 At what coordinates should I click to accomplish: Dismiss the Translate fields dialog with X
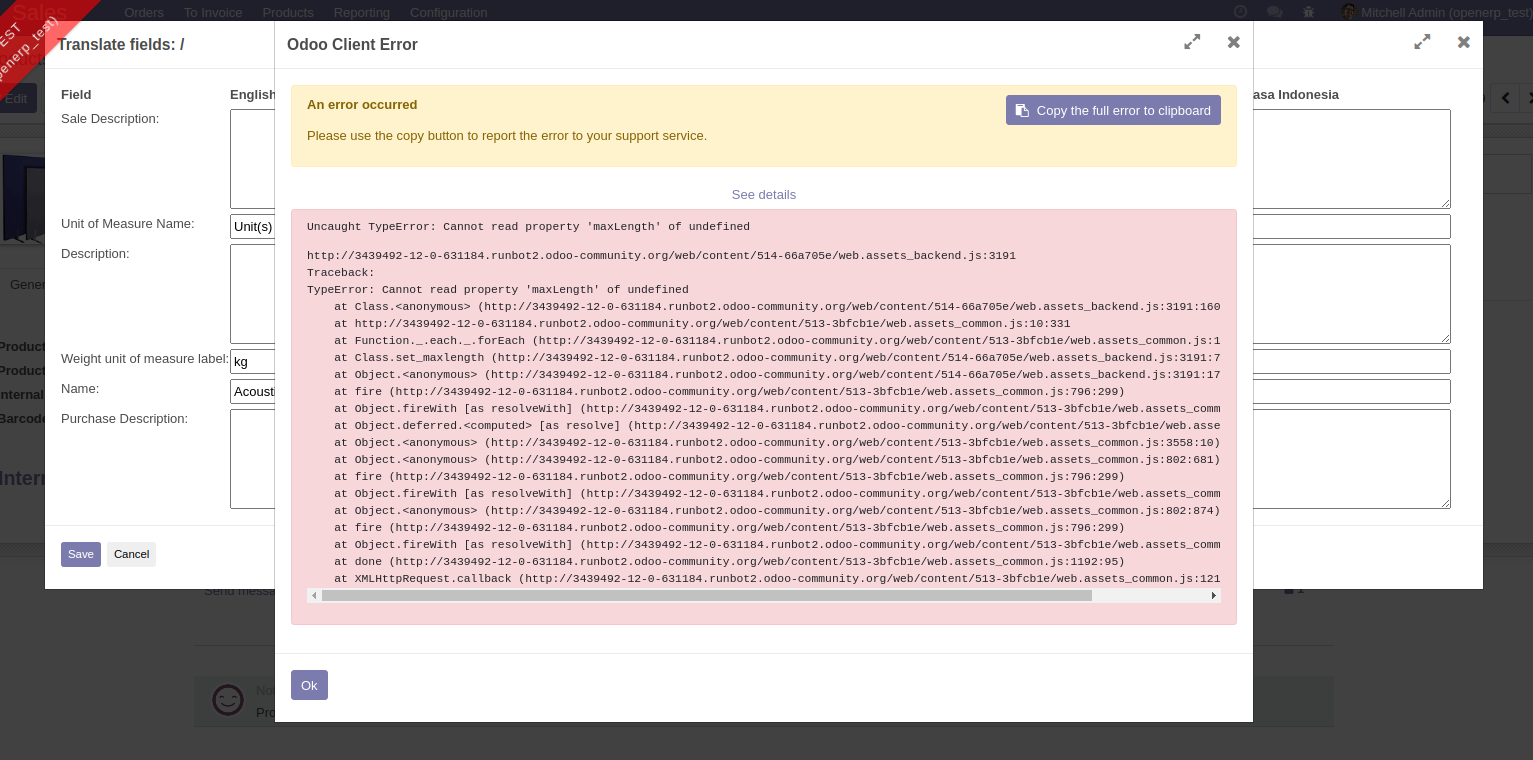click(1463, 42)
